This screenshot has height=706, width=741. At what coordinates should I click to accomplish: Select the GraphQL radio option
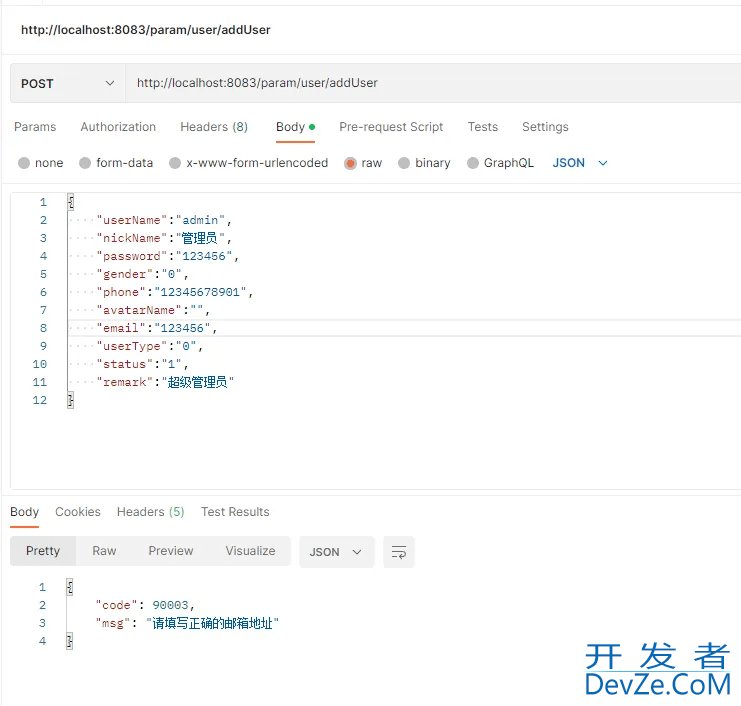pyautogui.click(x=473, y=163)
